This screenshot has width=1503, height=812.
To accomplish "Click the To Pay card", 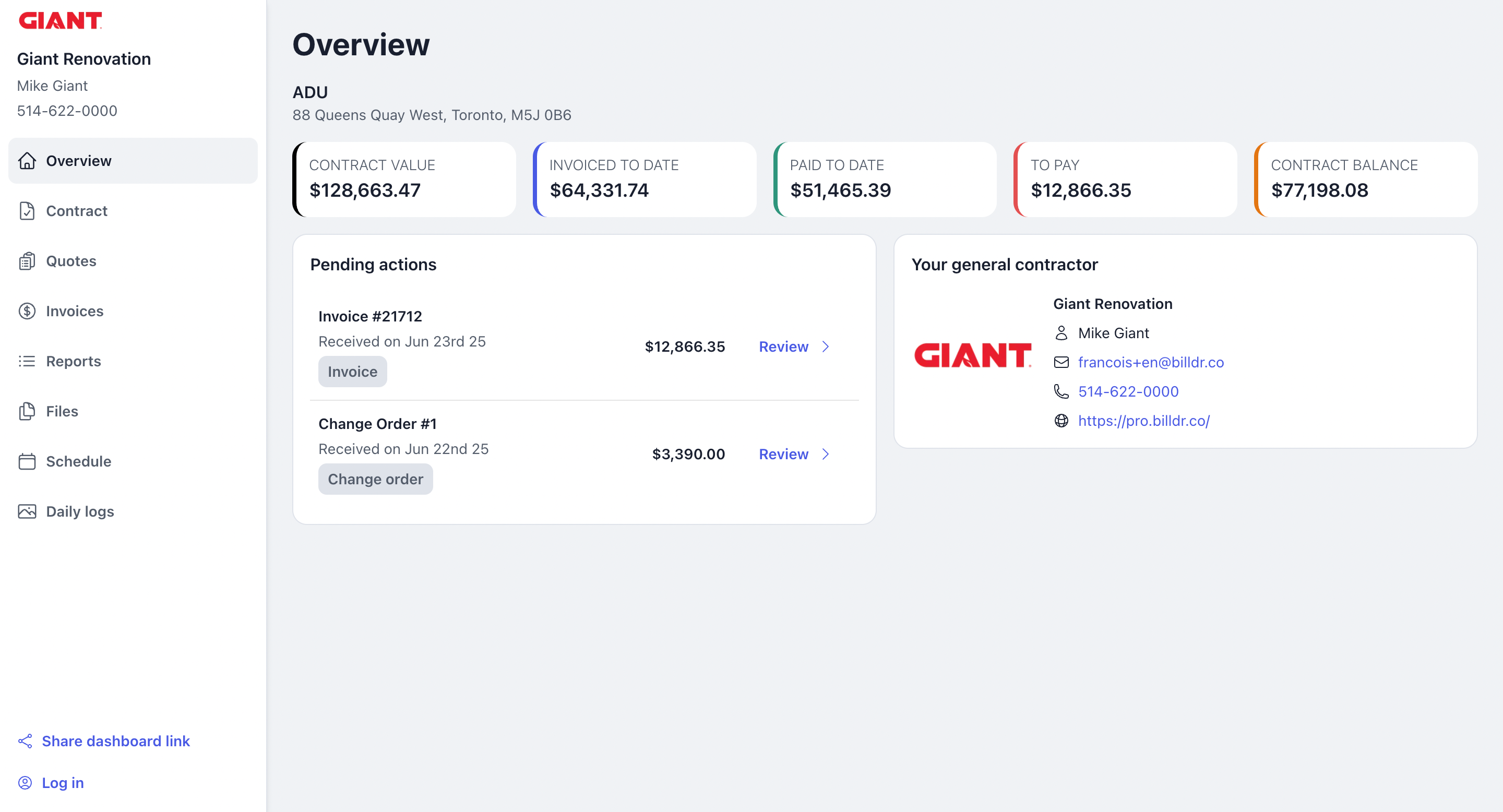I will pos(1126,180).
